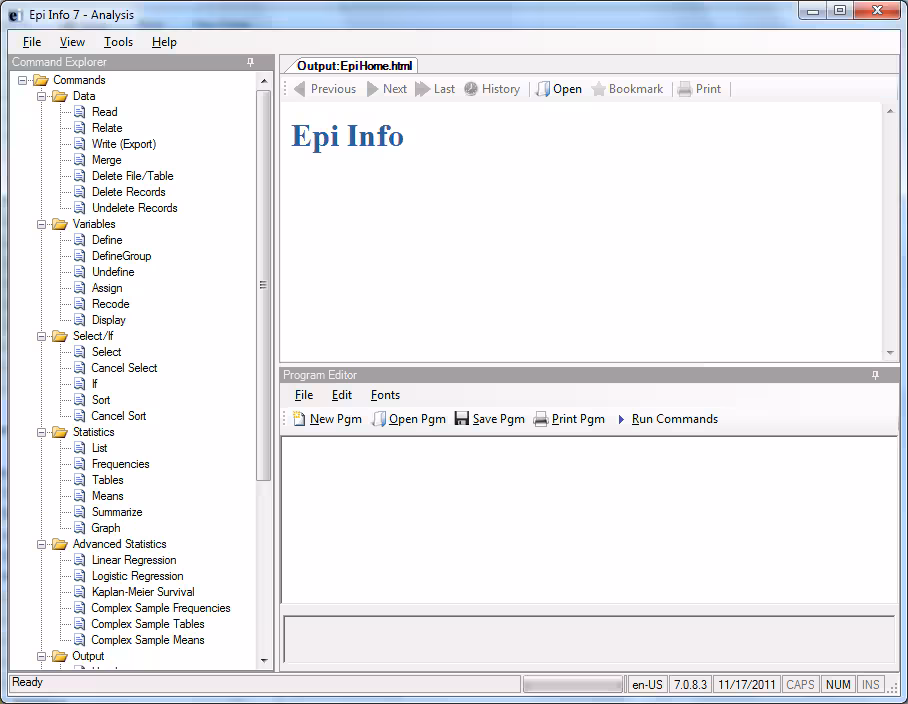The width and height of the screenshot is (908, 704).
Task: Open an existing program via Open Pgm
Action: [408, 419]
